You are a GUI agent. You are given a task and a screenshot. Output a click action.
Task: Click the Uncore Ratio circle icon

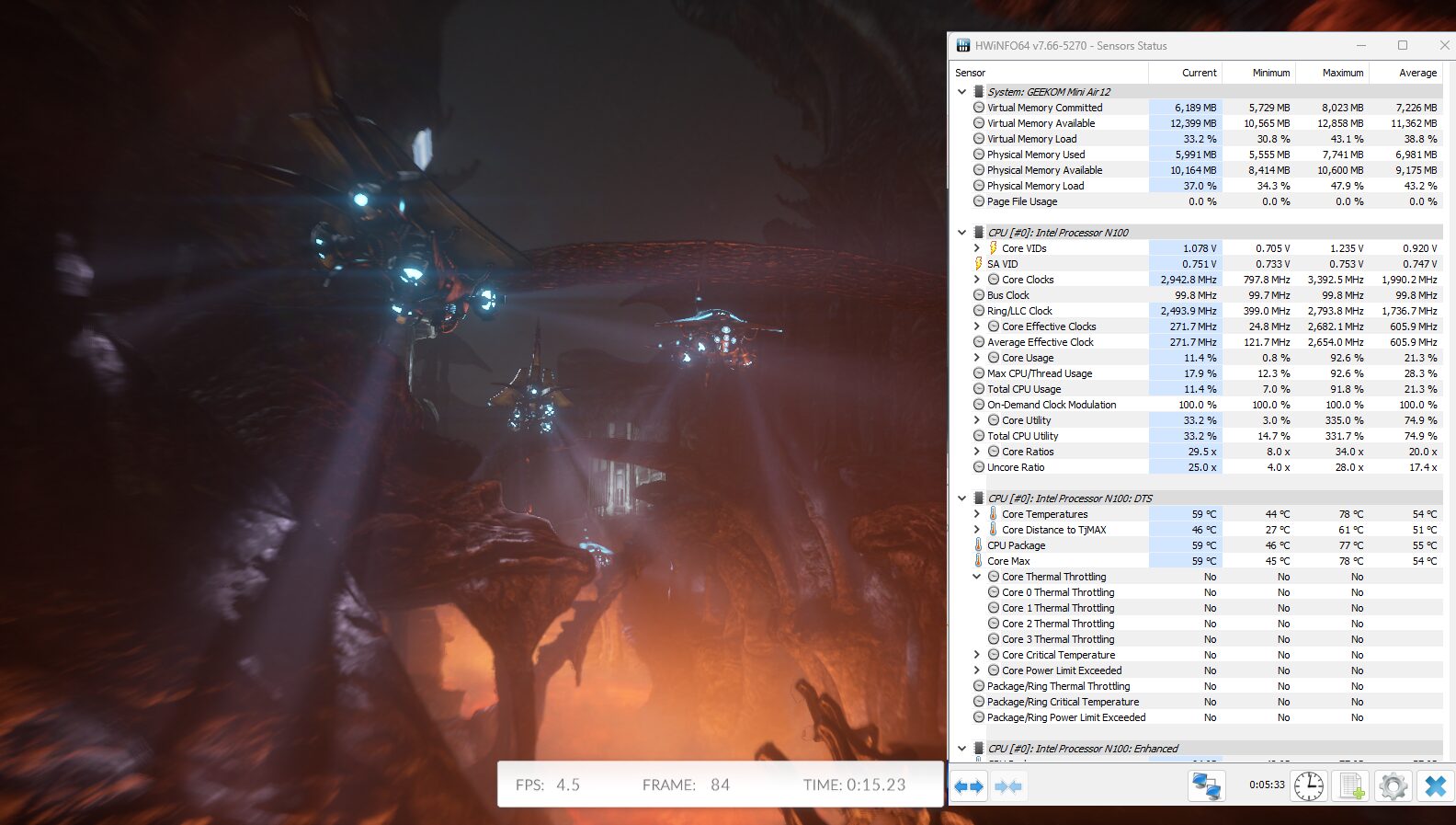(979, 467)
